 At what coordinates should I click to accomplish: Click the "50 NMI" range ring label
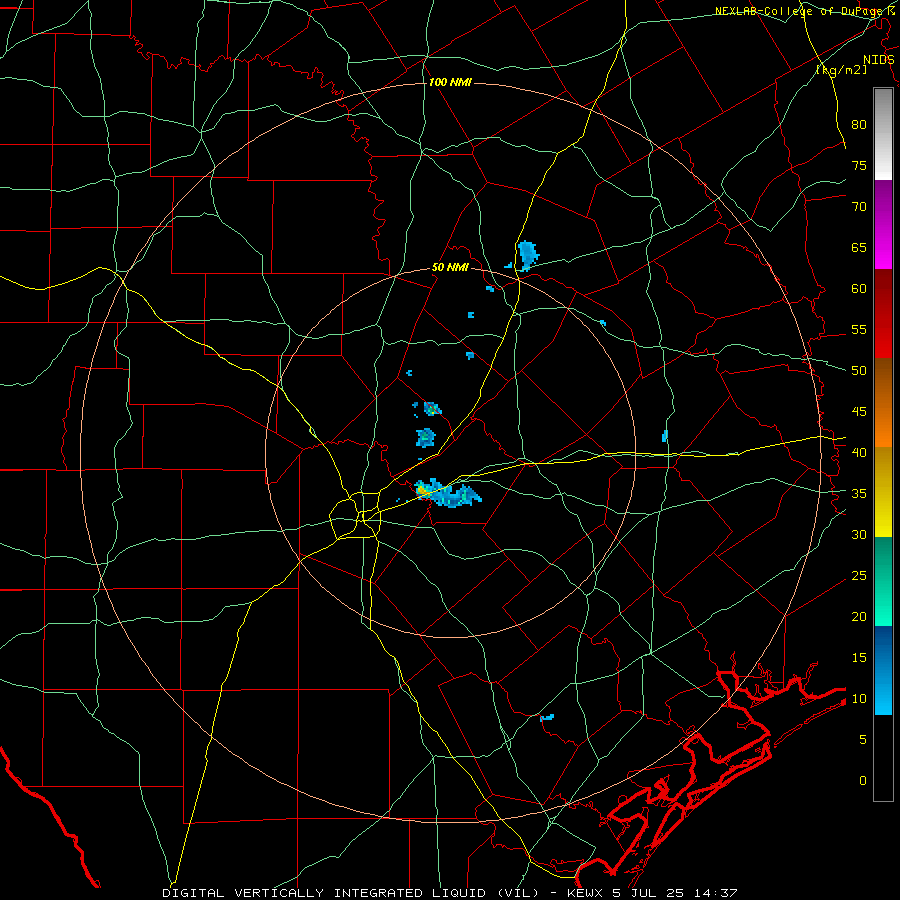450,267
